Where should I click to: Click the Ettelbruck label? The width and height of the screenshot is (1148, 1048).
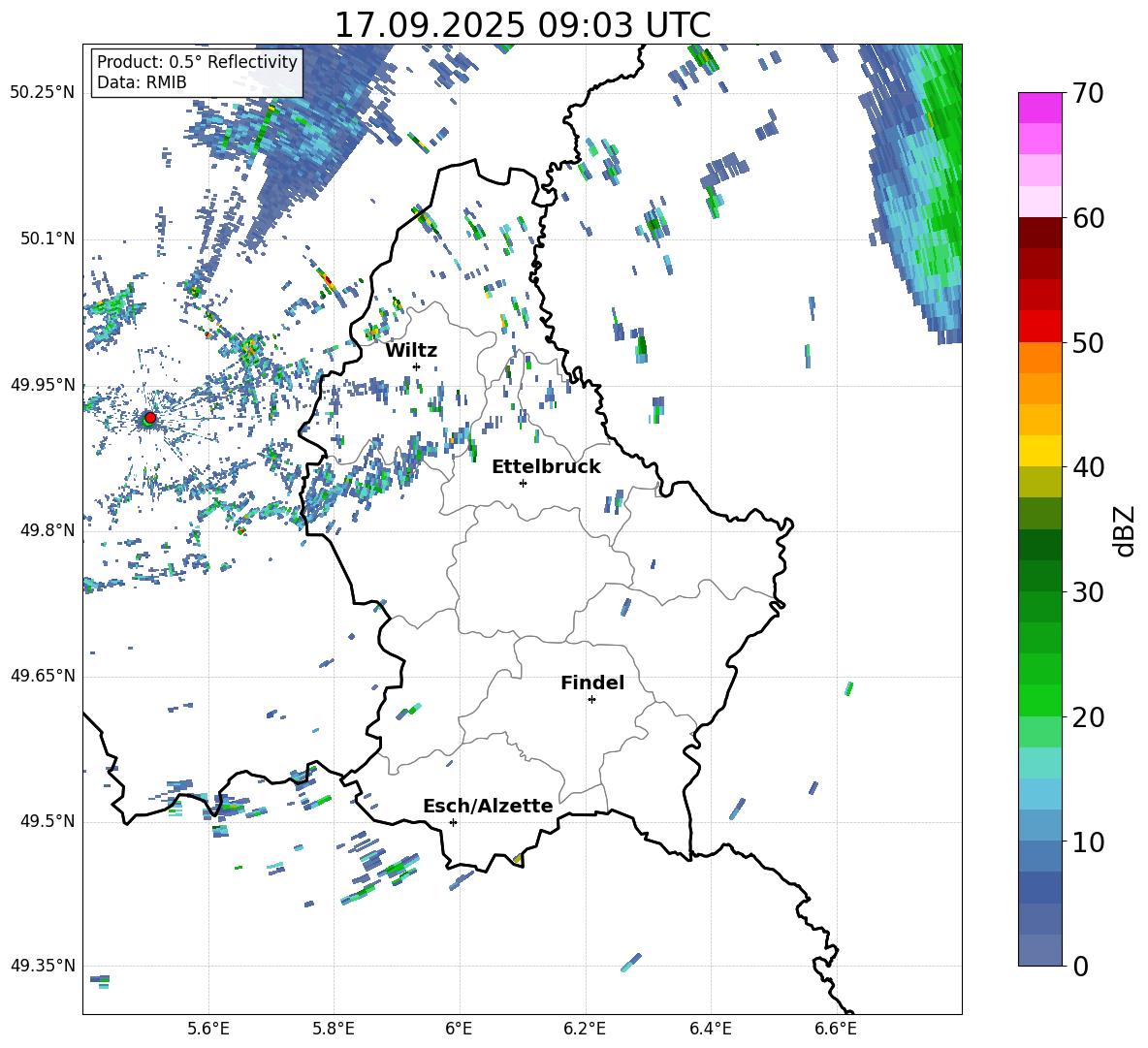(x=546, y=467)
